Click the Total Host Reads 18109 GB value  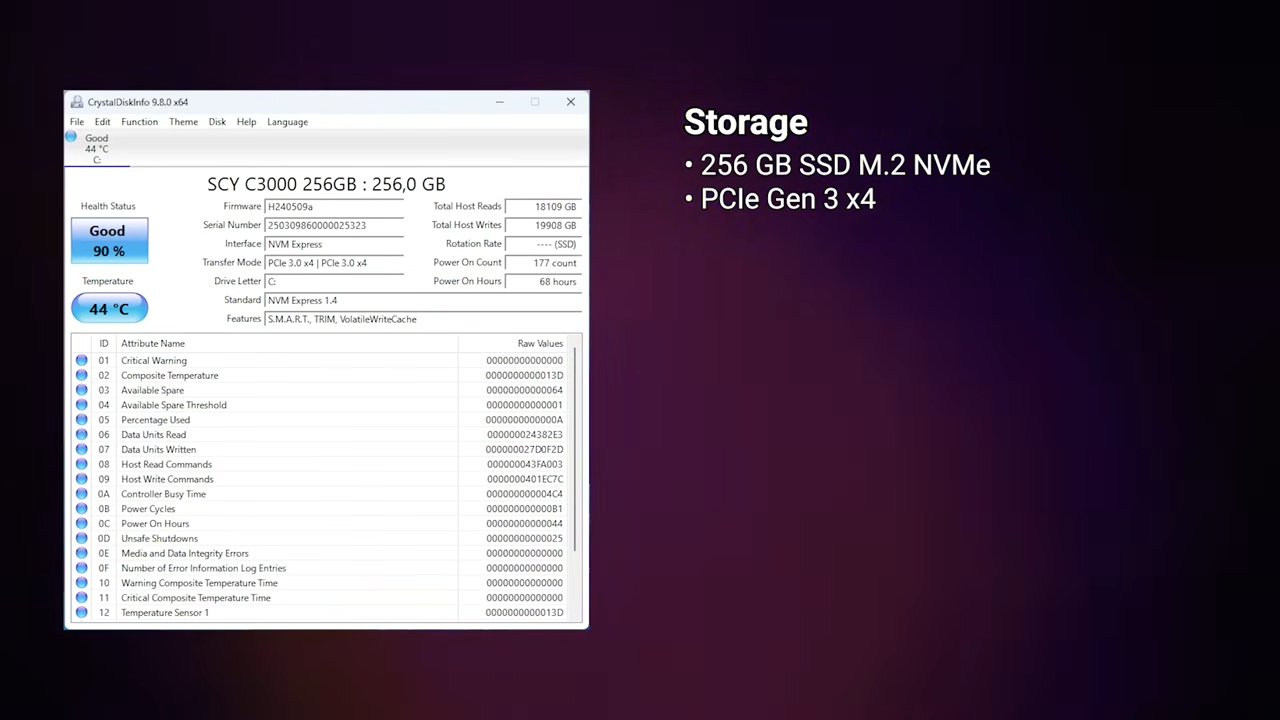[x=543, y=207]
